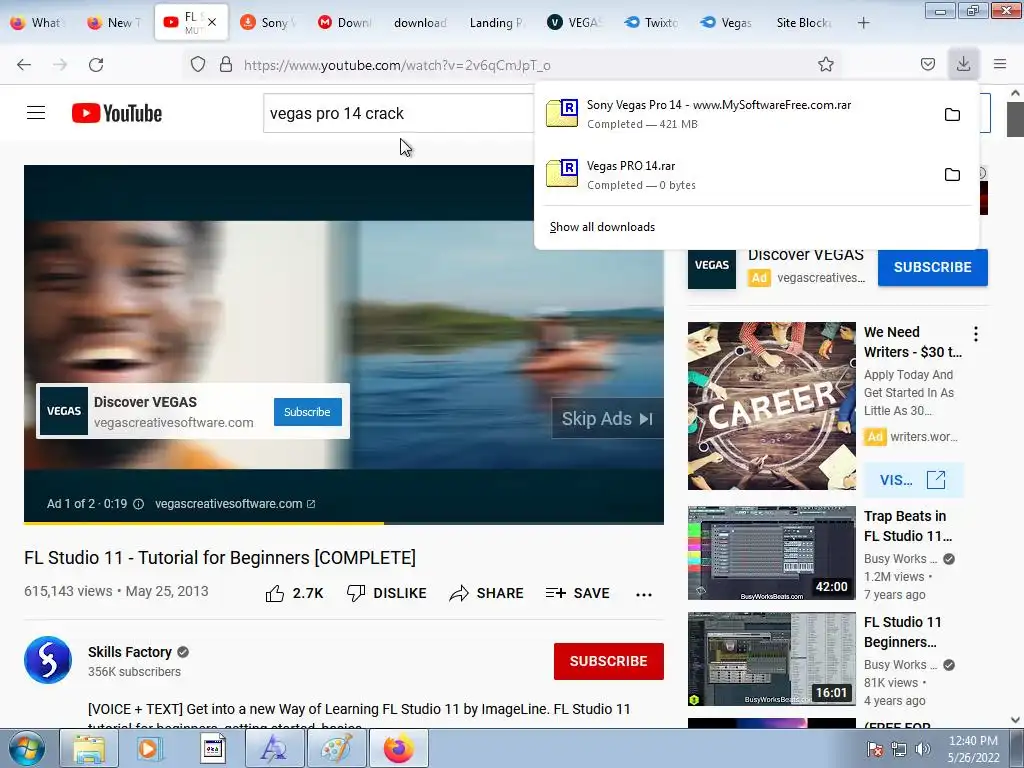Click Skills Factory channel name

(130, 652)
